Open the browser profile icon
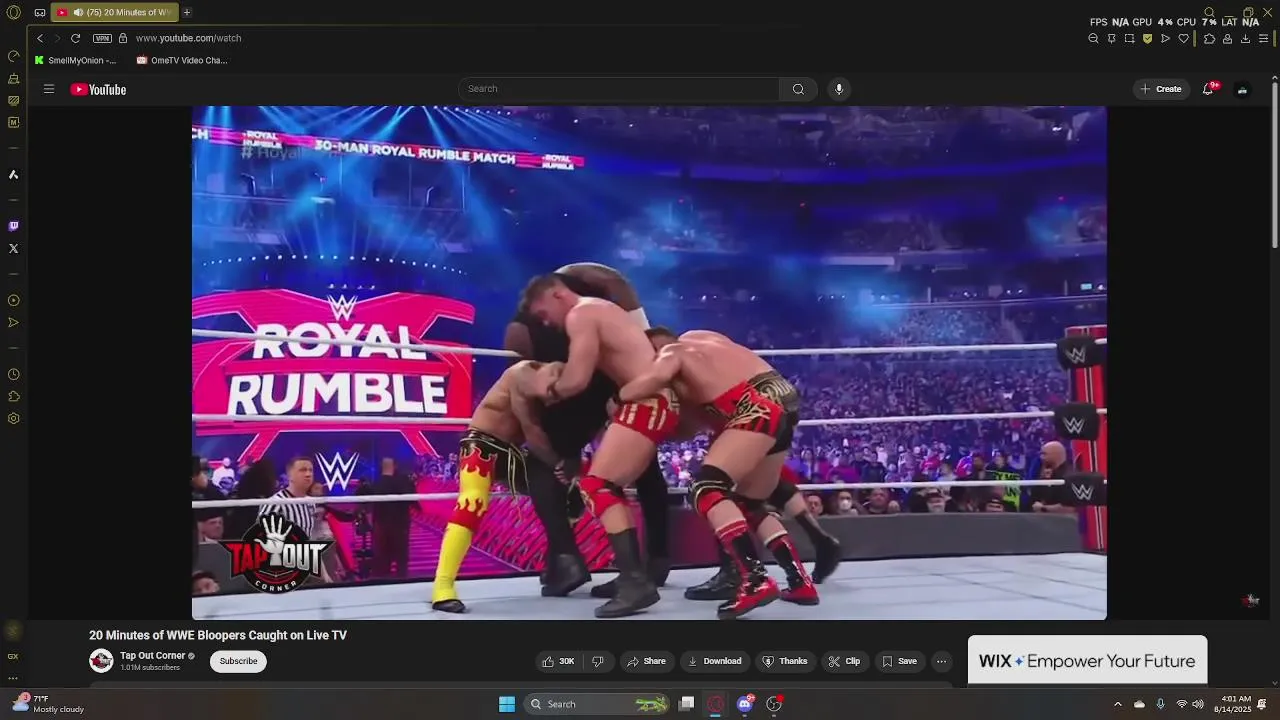The image size is (1280, 720). pyautogui.click(x=1227, y=38)
